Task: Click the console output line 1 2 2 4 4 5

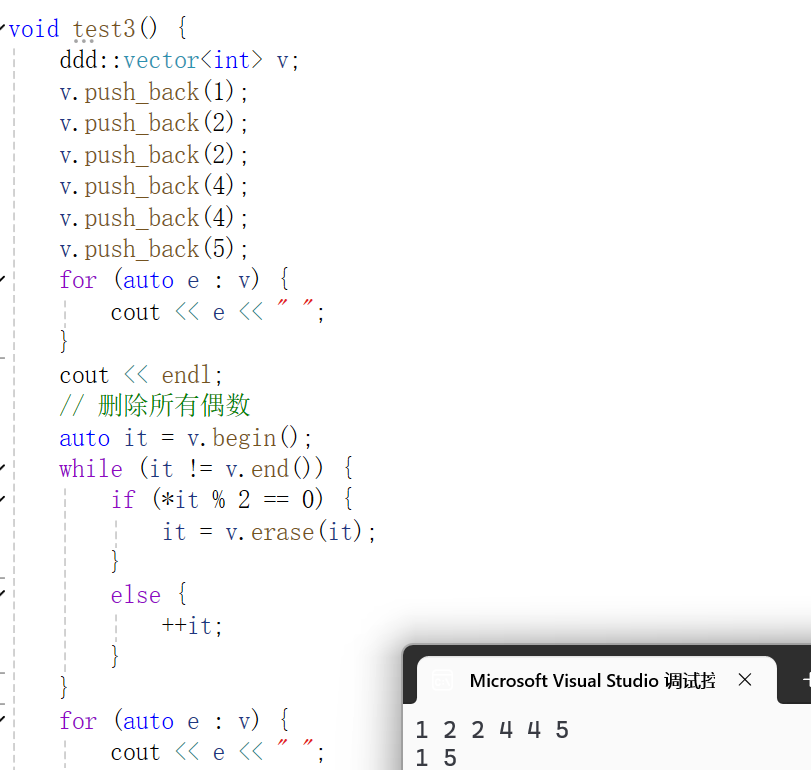Action: pyautogui.click(x=492, y=730)
